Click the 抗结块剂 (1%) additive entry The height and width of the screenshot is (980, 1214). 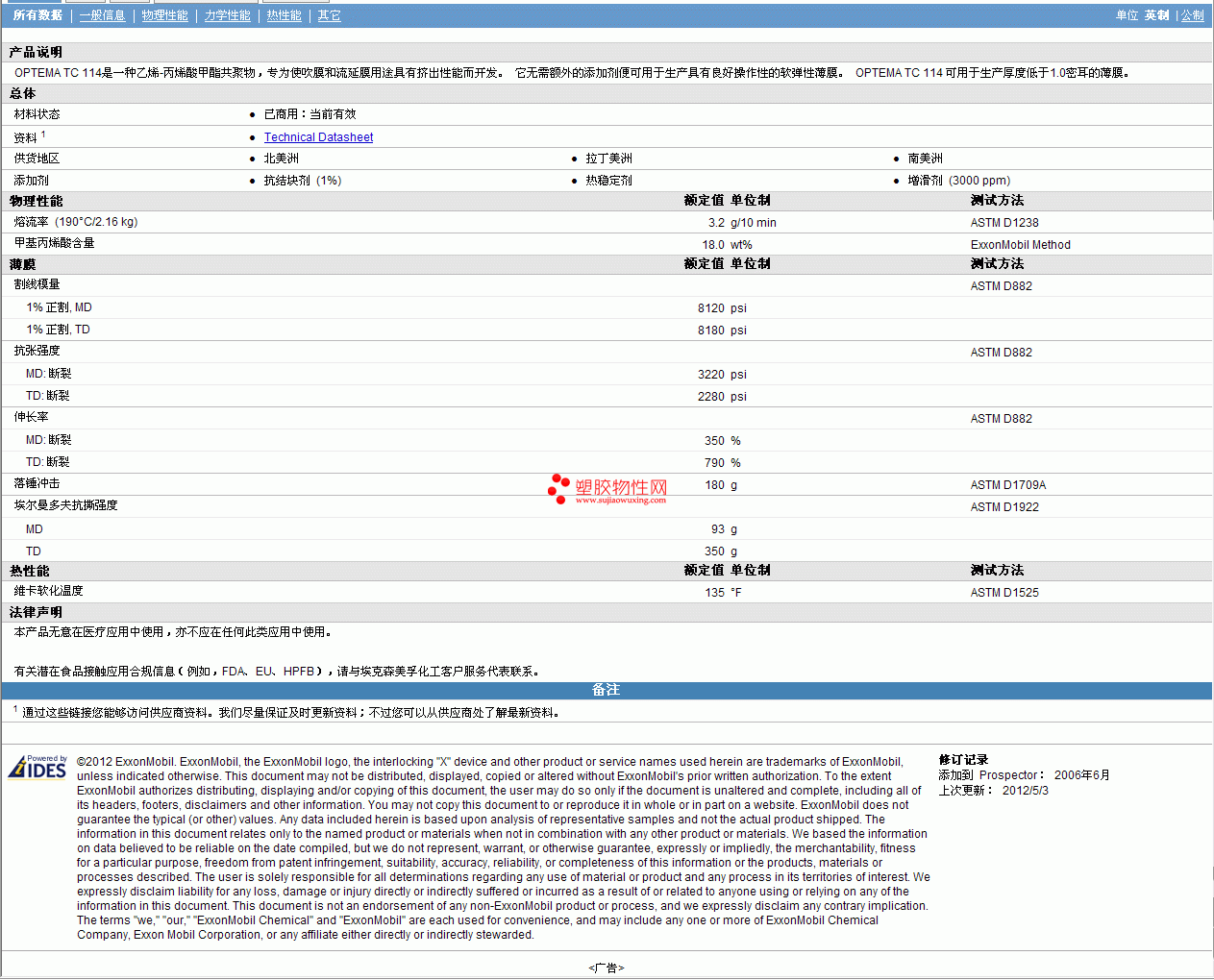pyautogui.click(x=303, y=181)
